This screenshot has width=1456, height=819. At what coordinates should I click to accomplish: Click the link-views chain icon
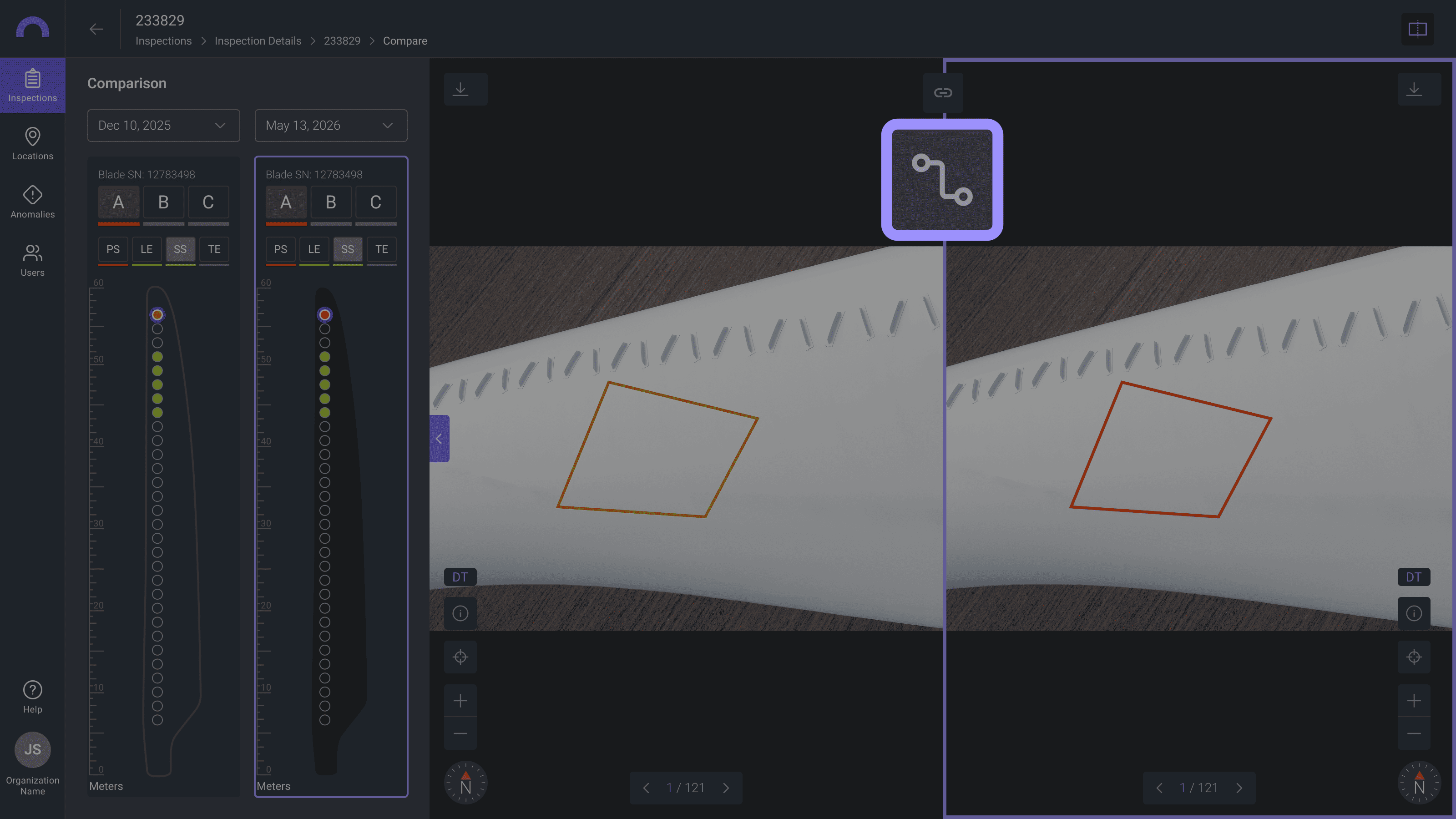pos(943,92)
